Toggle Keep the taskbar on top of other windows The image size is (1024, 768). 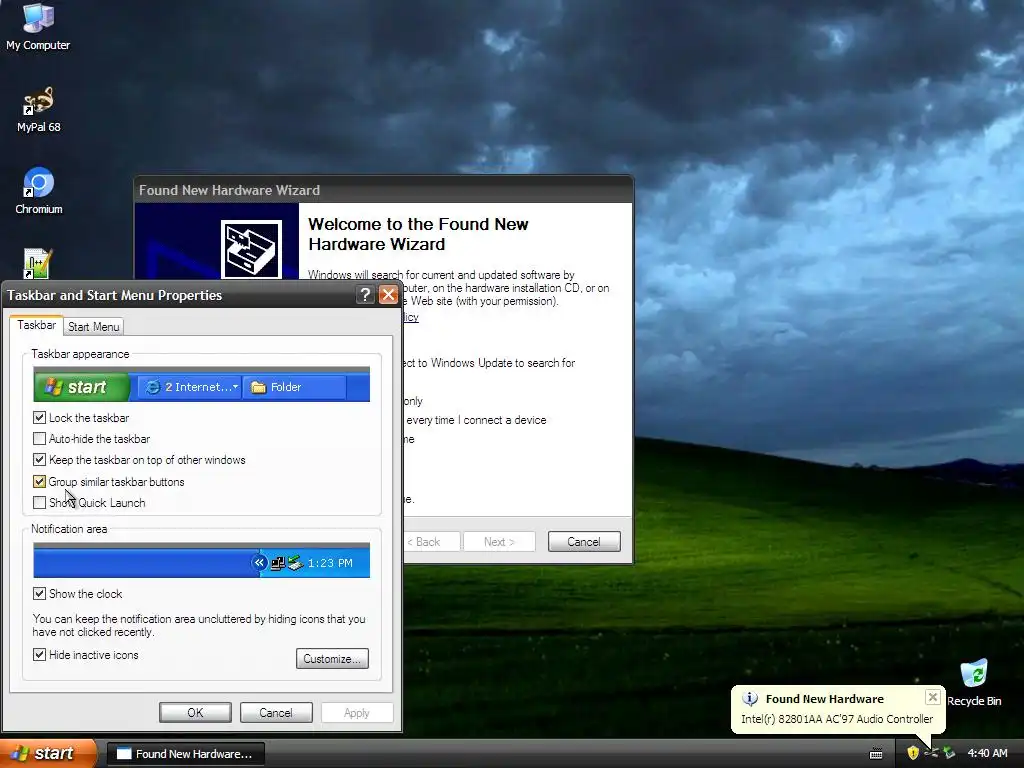click(39, 460)
